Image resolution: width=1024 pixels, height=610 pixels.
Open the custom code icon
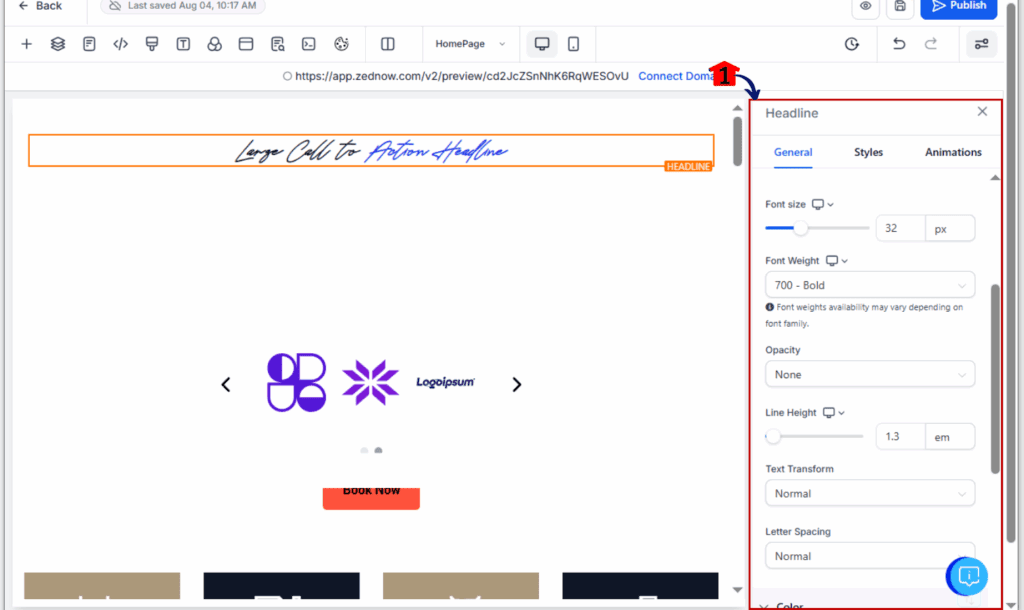pyautogui.click(x=120, y=44)
